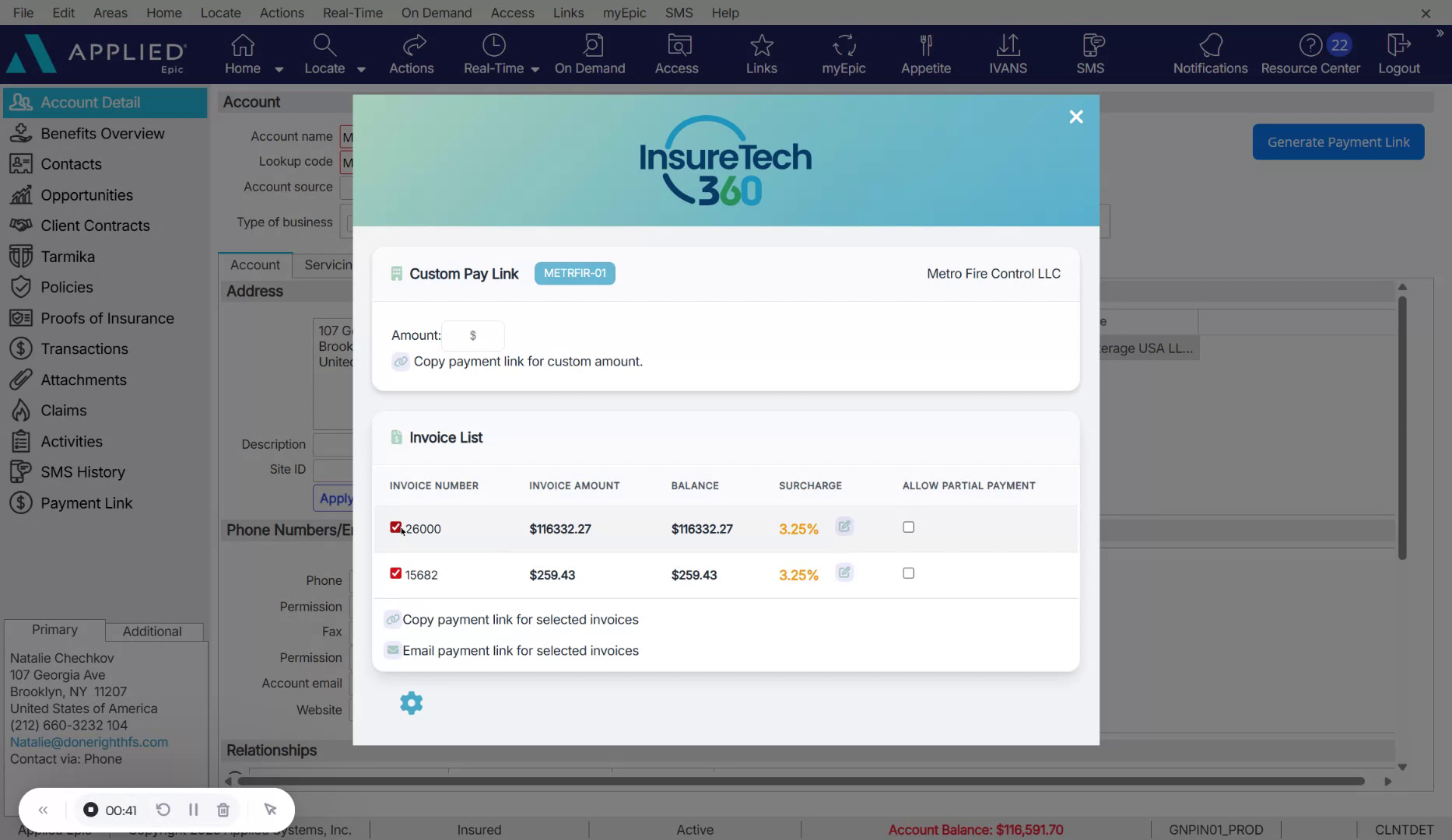Open the Appetite tool in the toolbar
The height and width of the screenshot is (840, 1452).
925,53
